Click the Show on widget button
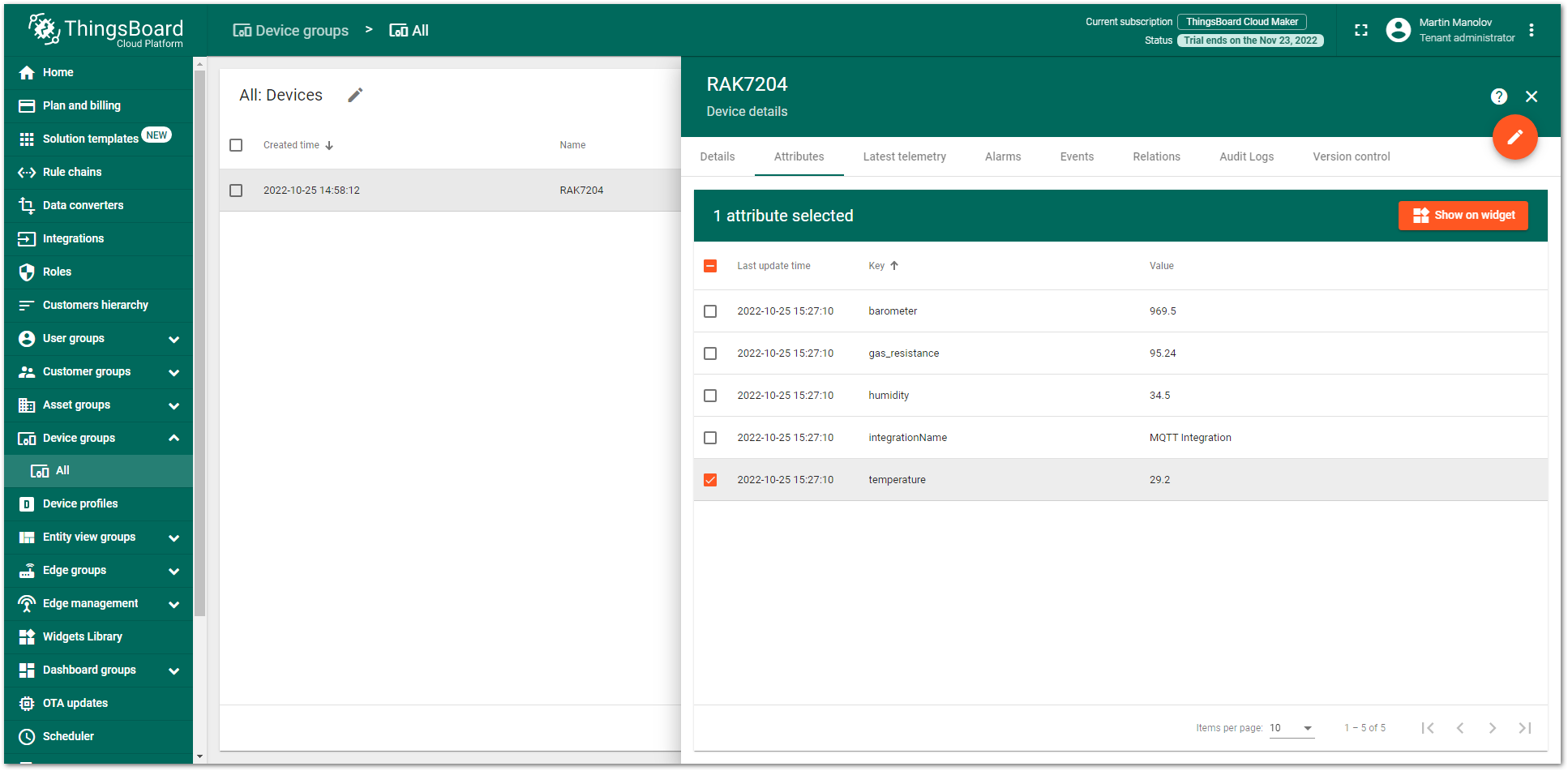The width and height of the screenshot is (1568, 771). pos(1463,216)
